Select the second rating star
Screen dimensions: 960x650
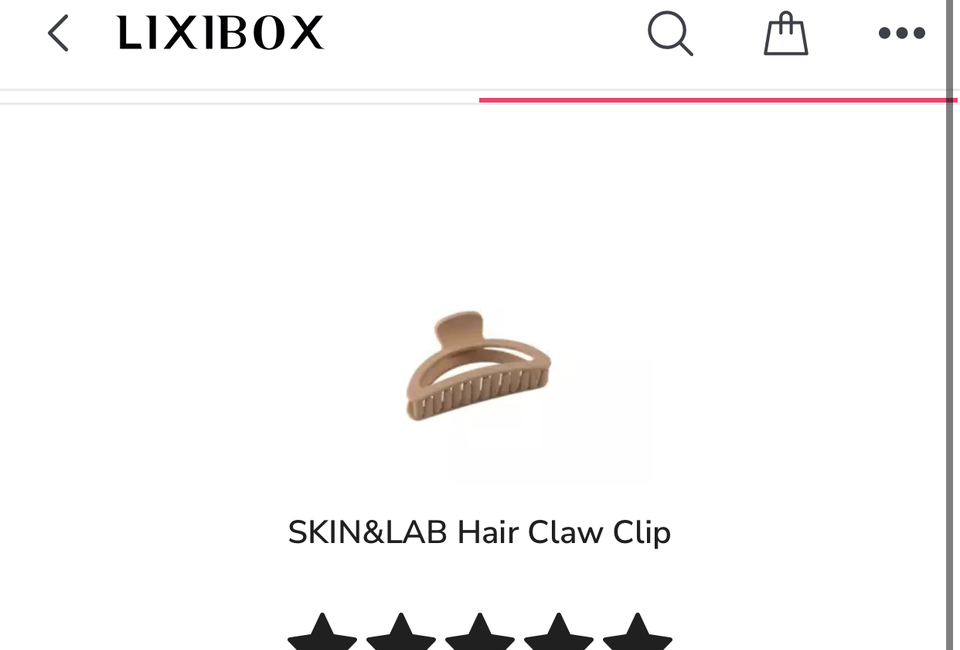point(401,632)
